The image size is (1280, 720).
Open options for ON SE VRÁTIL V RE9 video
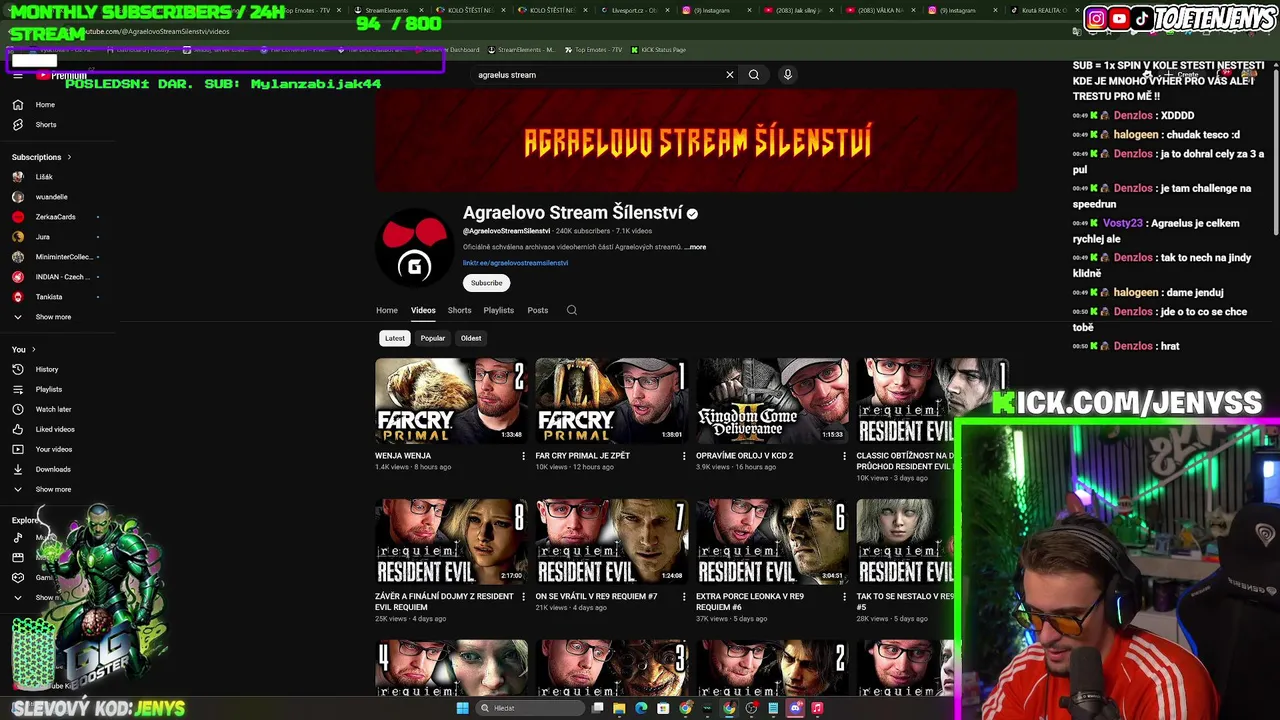683,597
